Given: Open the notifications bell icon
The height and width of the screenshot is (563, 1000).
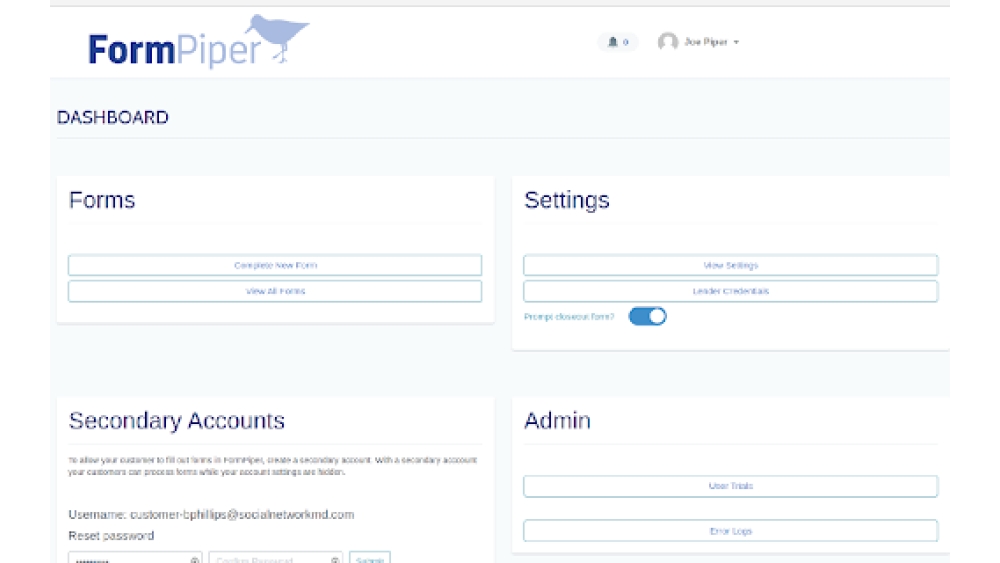Looking at the screenshot, I should pyautogui.click(x=613, y=42).
